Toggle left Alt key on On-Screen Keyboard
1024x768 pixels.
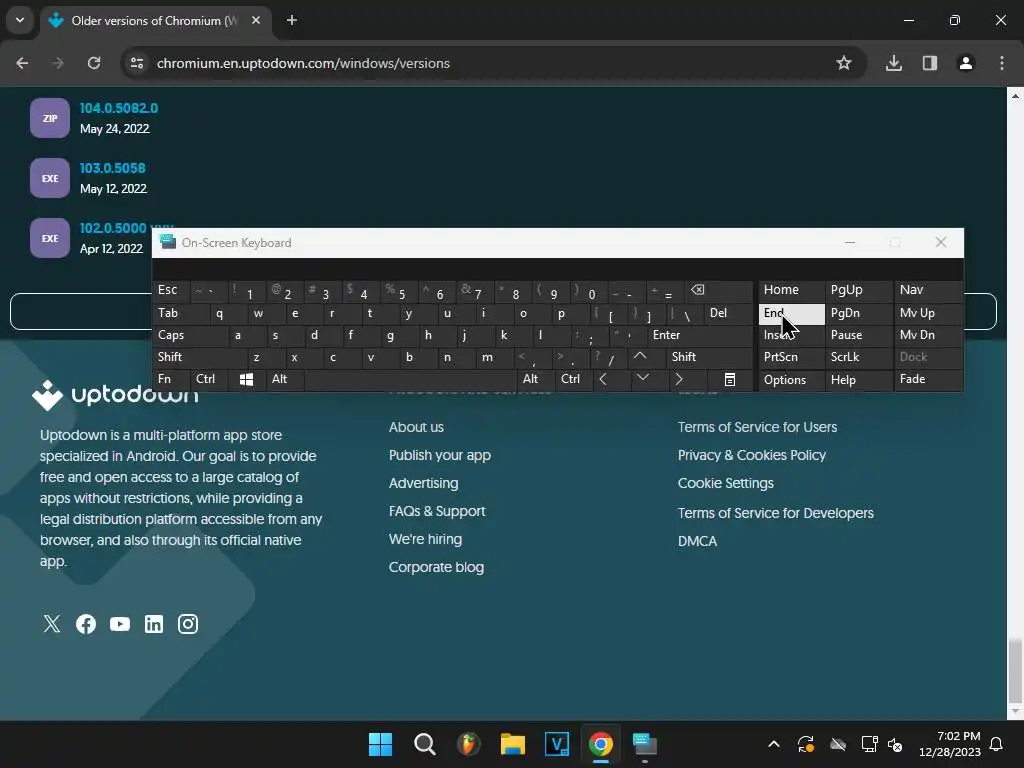pos(285,379)
